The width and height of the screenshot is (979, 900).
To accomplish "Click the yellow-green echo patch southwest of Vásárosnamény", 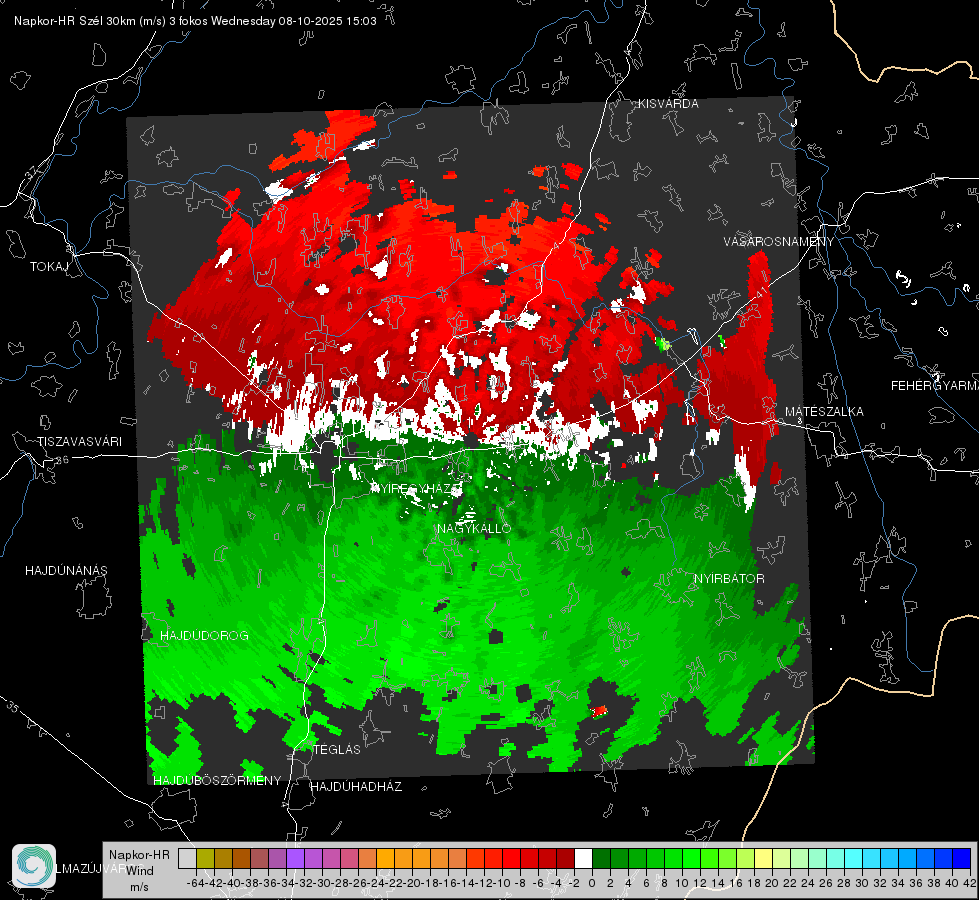I will point(664,343).
